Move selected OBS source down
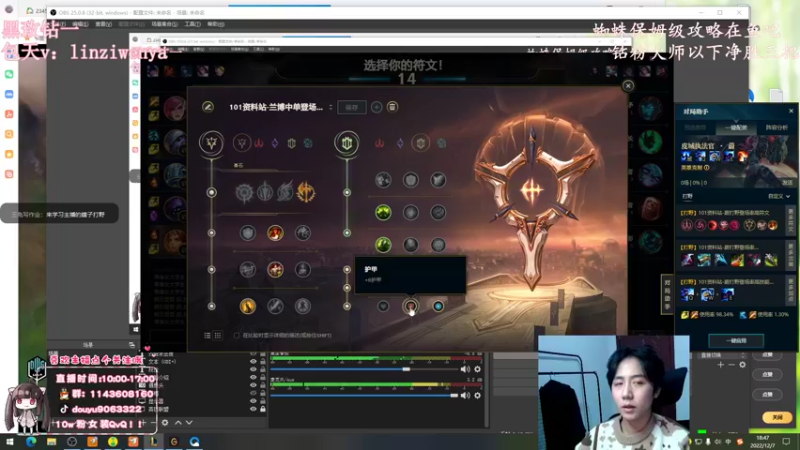The height and width of the screenshot is (450, 800). click(x=189, y=422)
